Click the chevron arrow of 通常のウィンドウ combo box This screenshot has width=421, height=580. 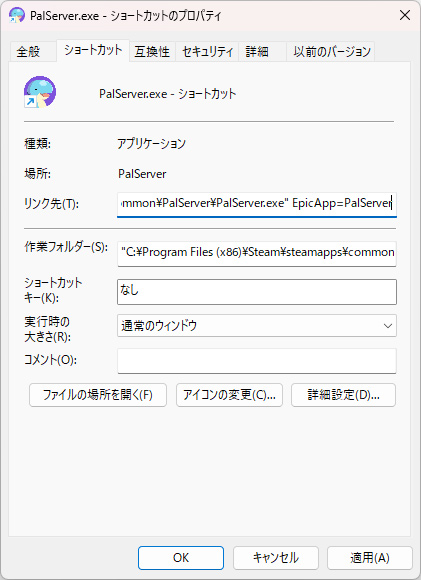click(x=388, y=326)
